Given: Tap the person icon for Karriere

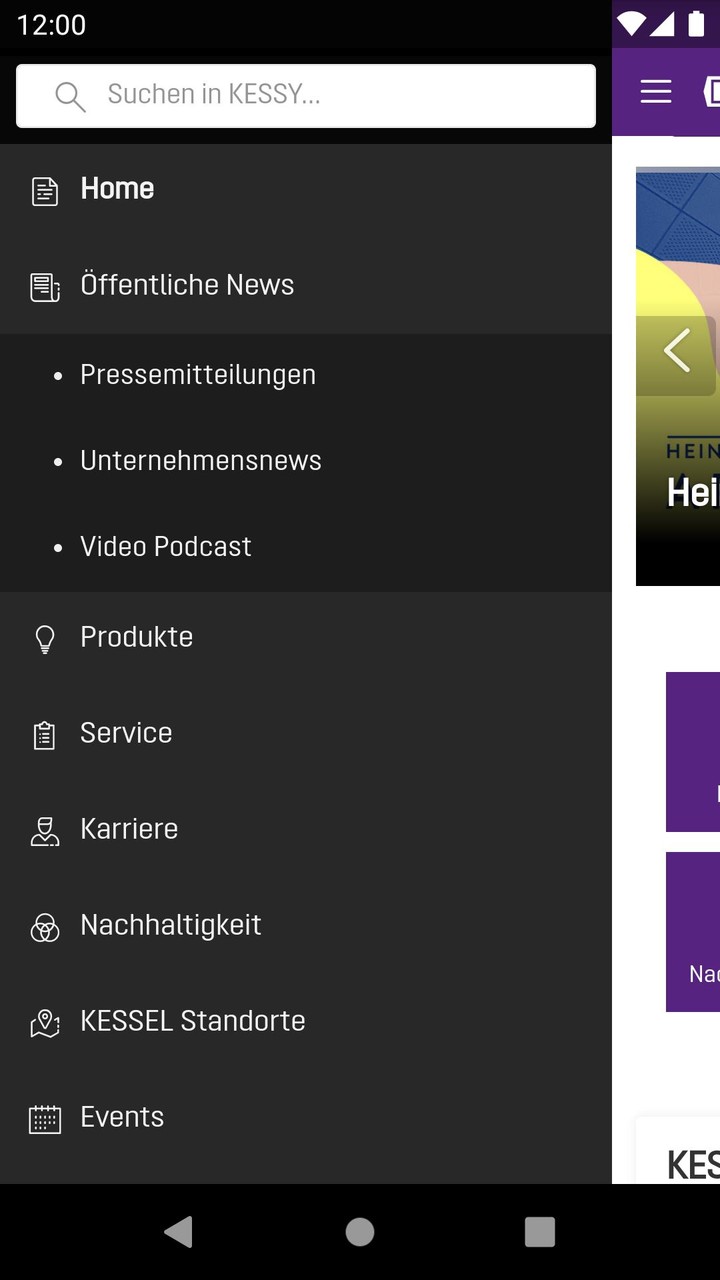Looking at the screenshot, I should coord(45,831).
